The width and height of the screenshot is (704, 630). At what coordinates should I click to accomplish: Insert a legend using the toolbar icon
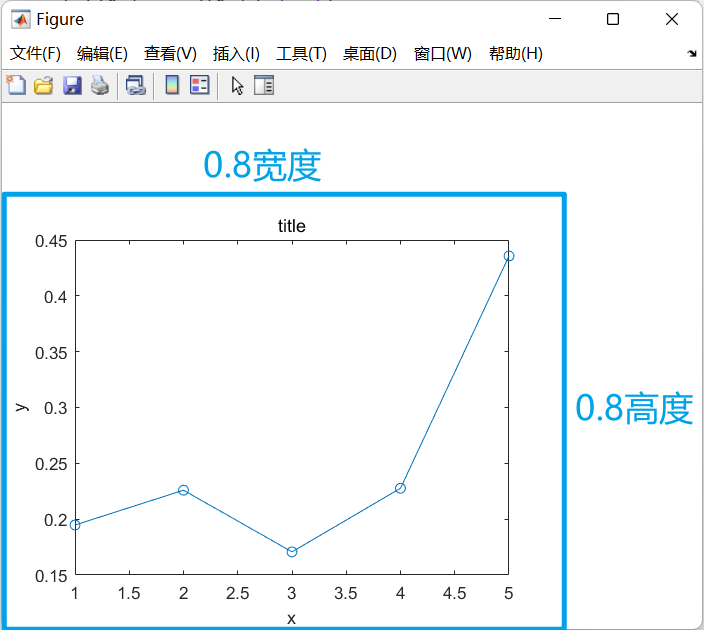[x=200, y=85]
